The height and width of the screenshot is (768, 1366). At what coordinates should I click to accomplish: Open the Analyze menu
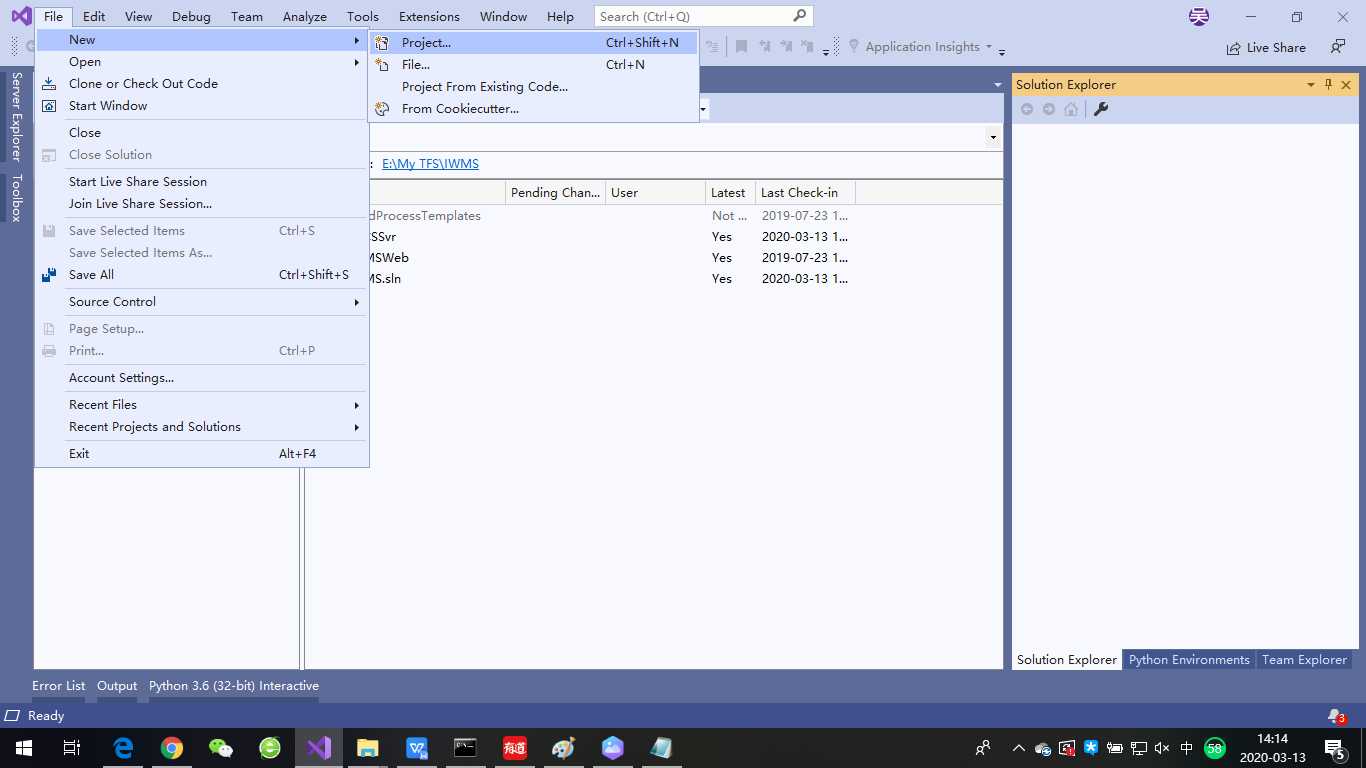click(x=305, y=17)
